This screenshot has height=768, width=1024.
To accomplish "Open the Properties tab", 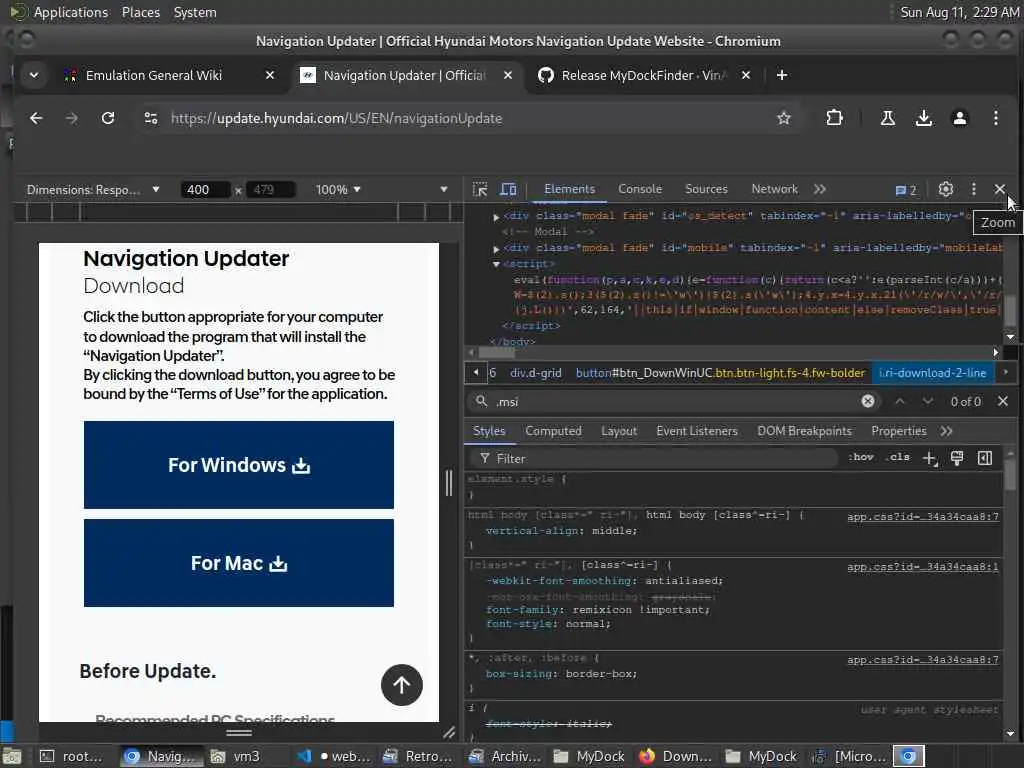I will coord(899,431).
